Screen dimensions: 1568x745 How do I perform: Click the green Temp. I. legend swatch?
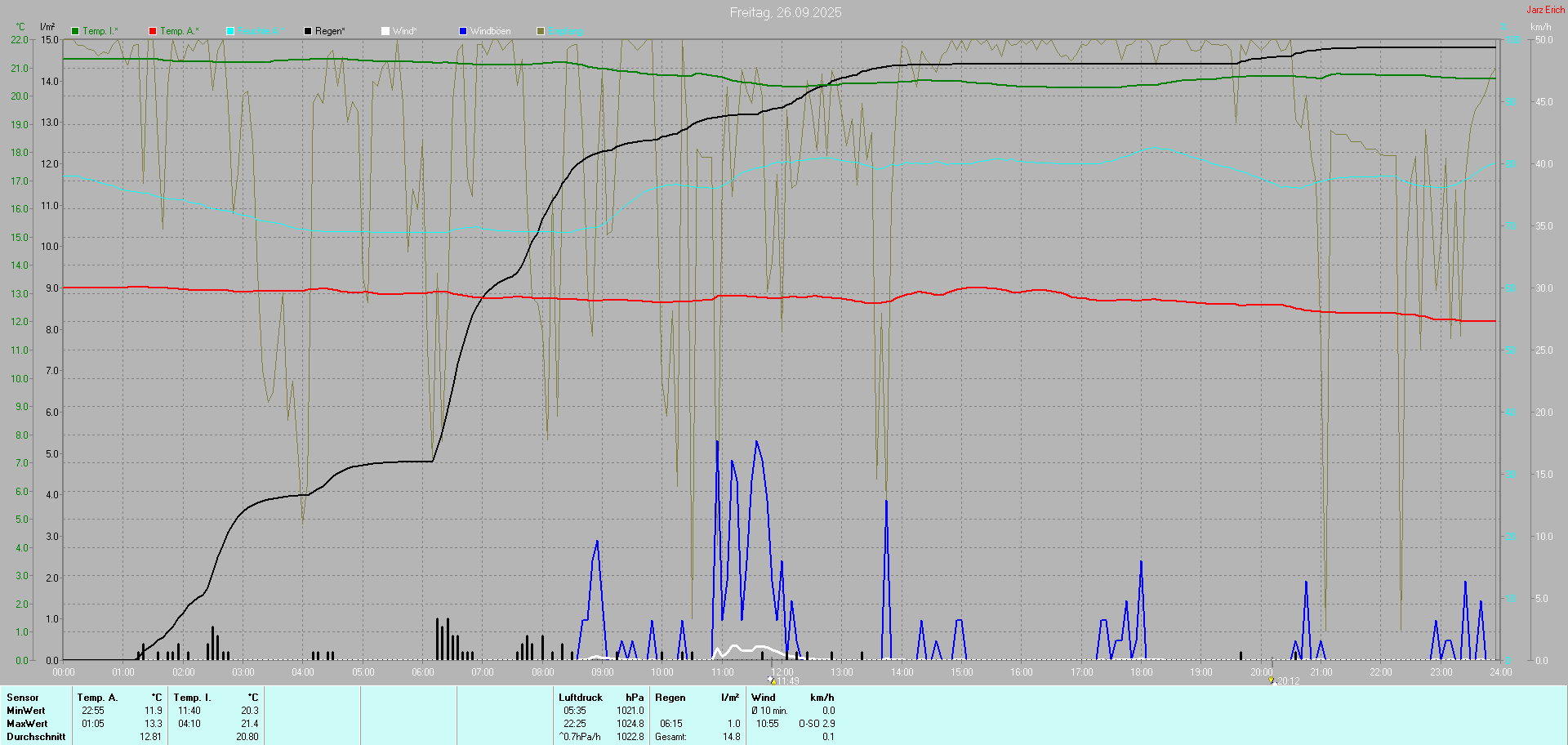click(75, 31)
